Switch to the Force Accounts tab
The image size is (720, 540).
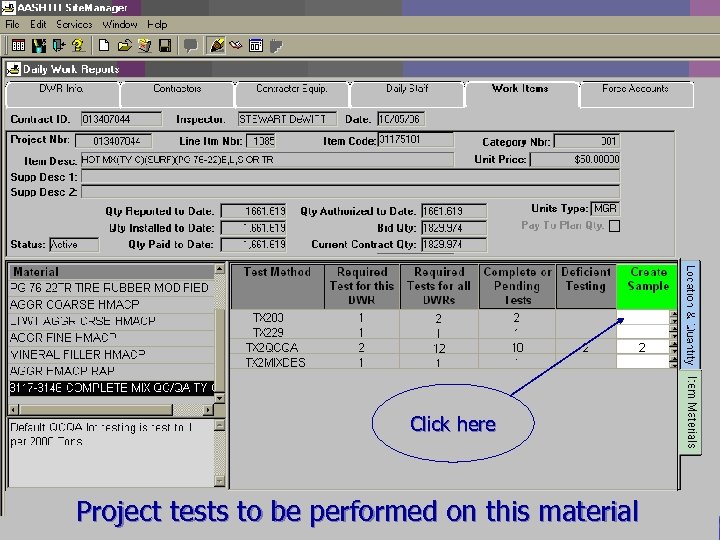[x=636, y=94]
